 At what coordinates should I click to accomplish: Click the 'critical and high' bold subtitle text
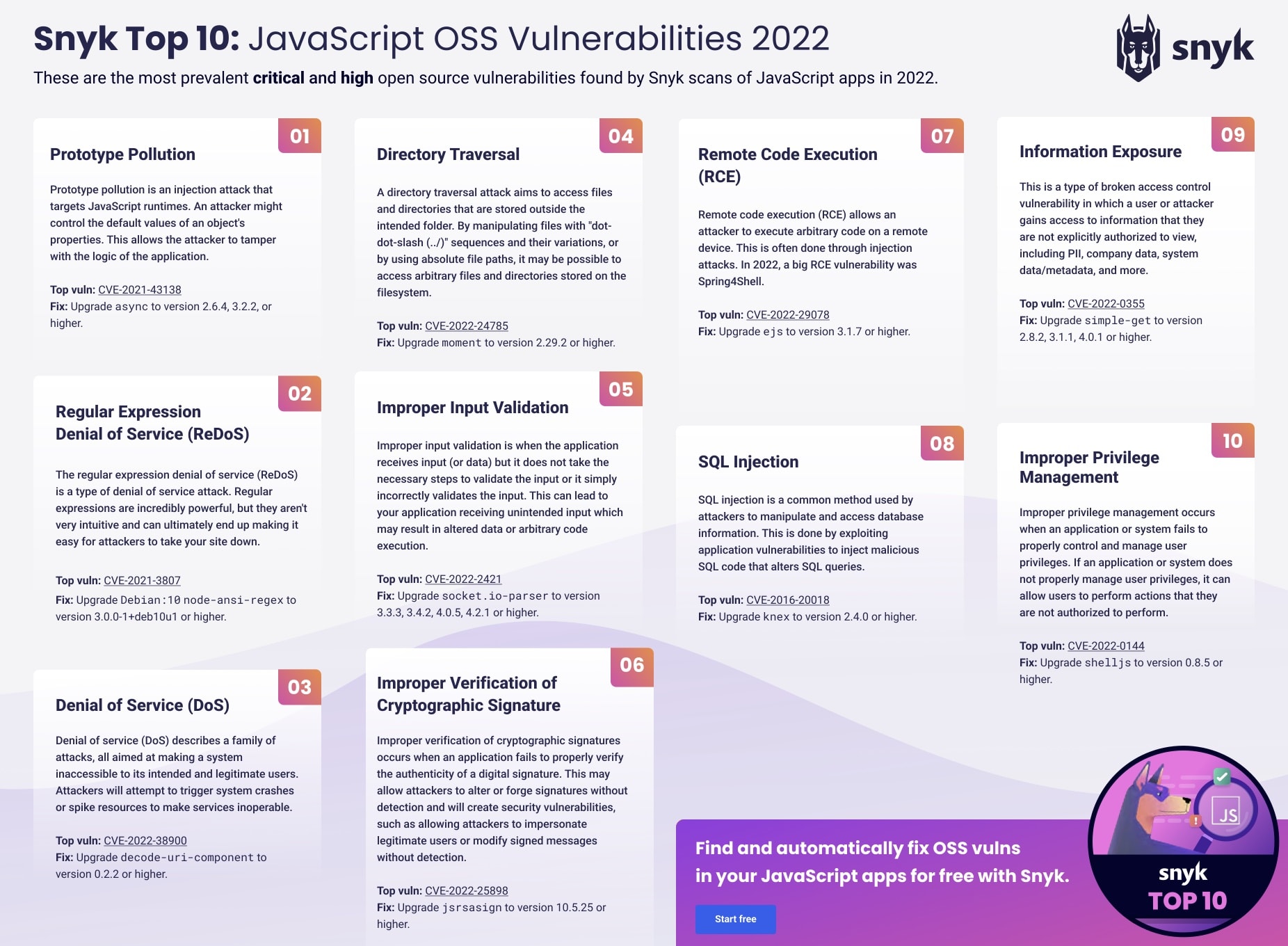313,78
